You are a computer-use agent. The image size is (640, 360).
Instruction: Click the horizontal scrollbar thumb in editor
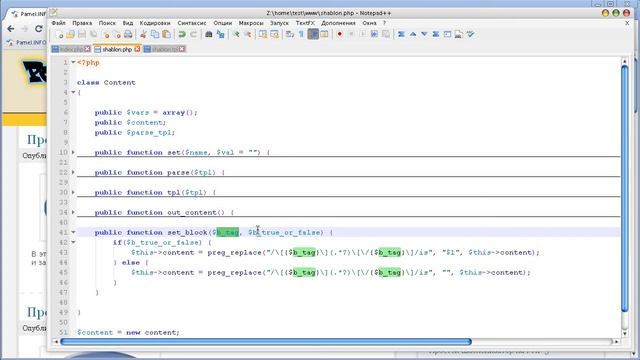click(x=266, y=342)
